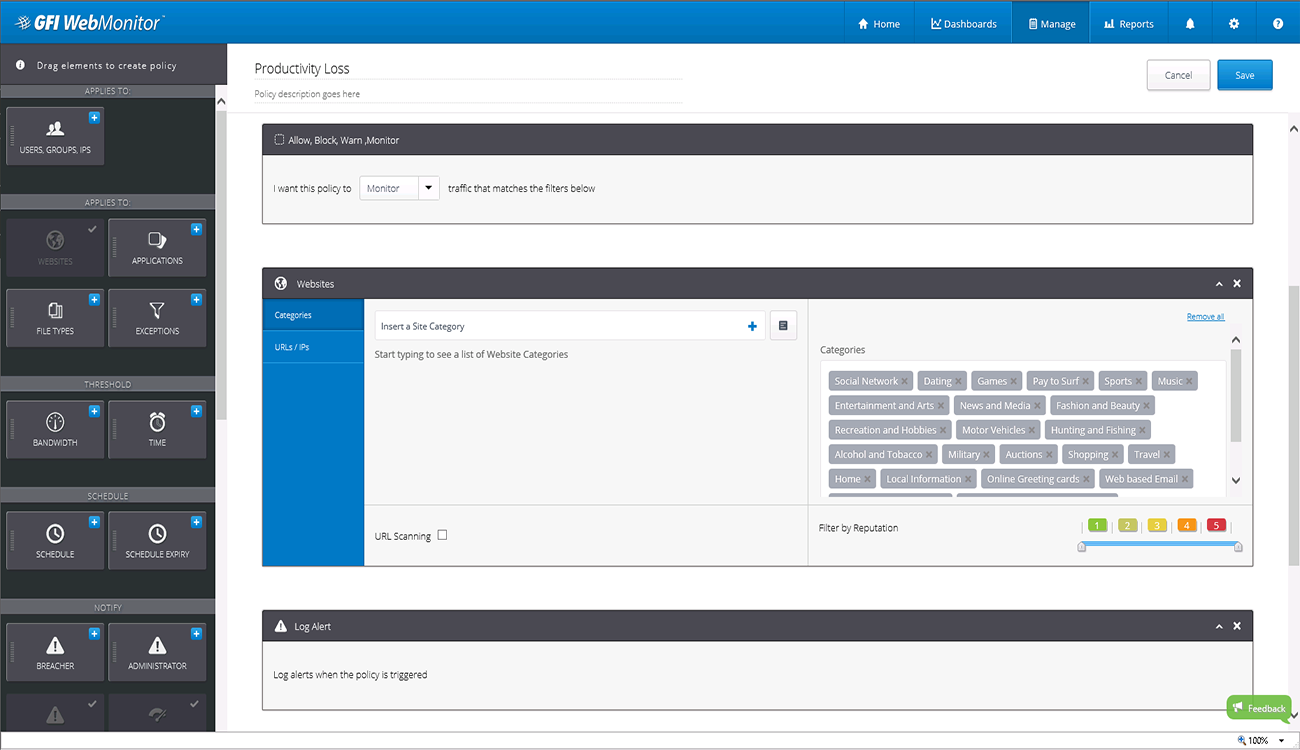Click the Save button
The image size is (1300, 750).
(1244, 75)
